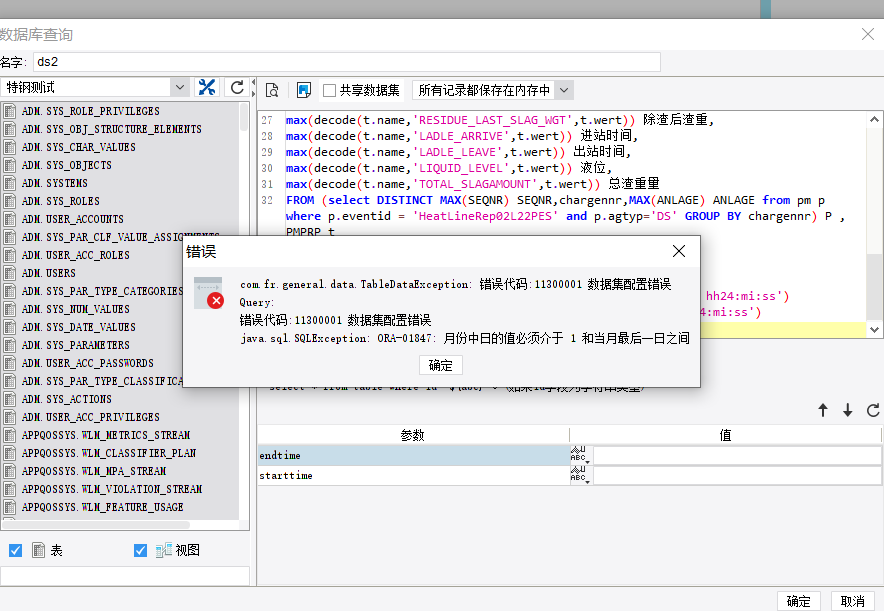Select table ADM.SYS_OBJ_STRUCTURE_ELEMENTS
This screenshot has width=884, height=611.
[x=112, y=129]
